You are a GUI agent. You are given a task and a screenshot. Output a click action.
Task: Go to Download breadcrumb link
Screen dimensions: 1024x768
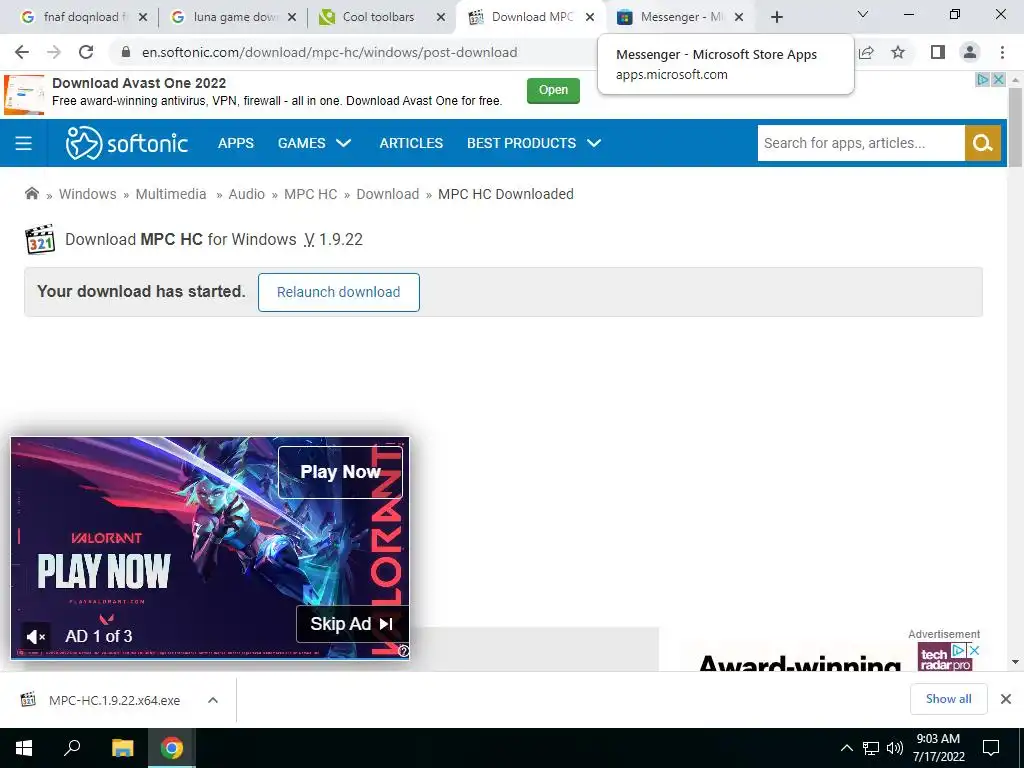[387, 194]
